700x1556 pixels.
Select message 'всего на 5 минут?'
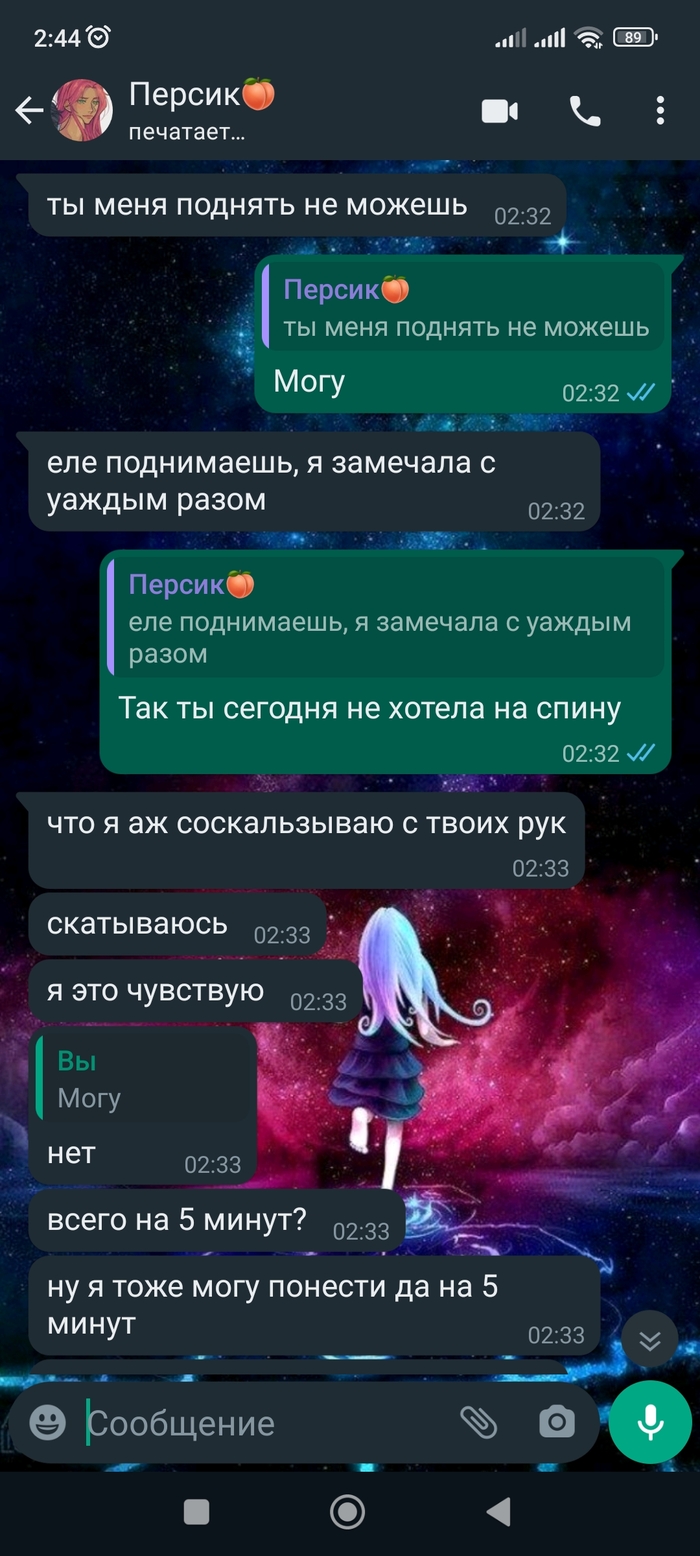216,1220
